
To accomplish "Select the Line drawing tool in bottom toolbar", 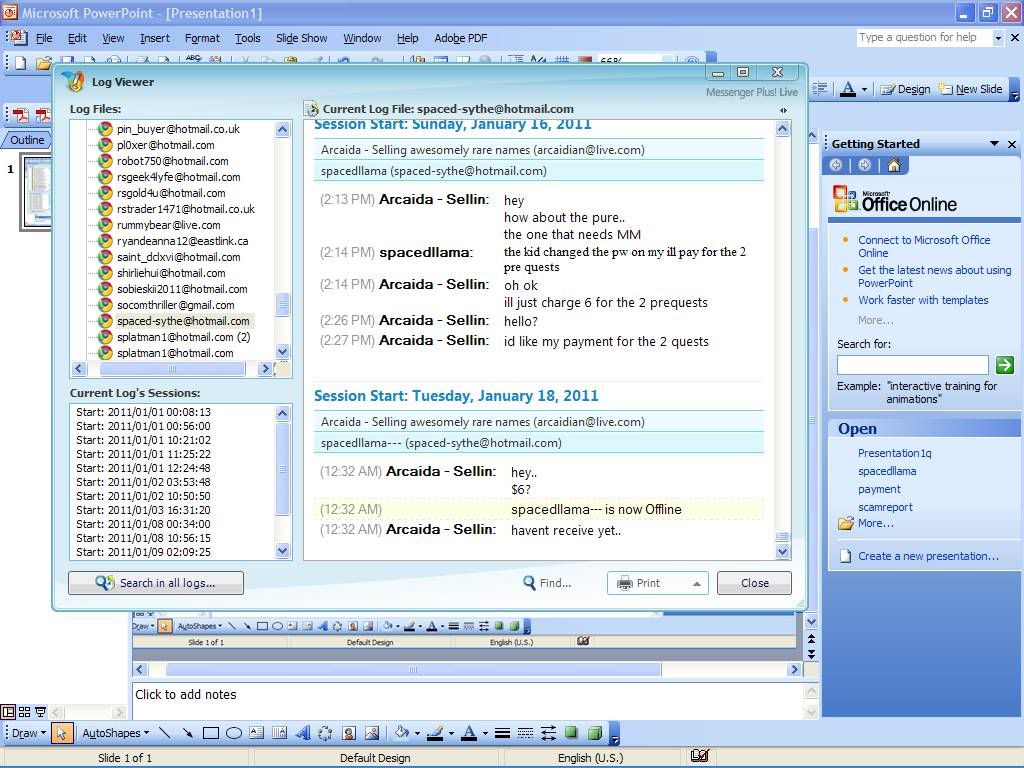I will [x=165, y=733].
